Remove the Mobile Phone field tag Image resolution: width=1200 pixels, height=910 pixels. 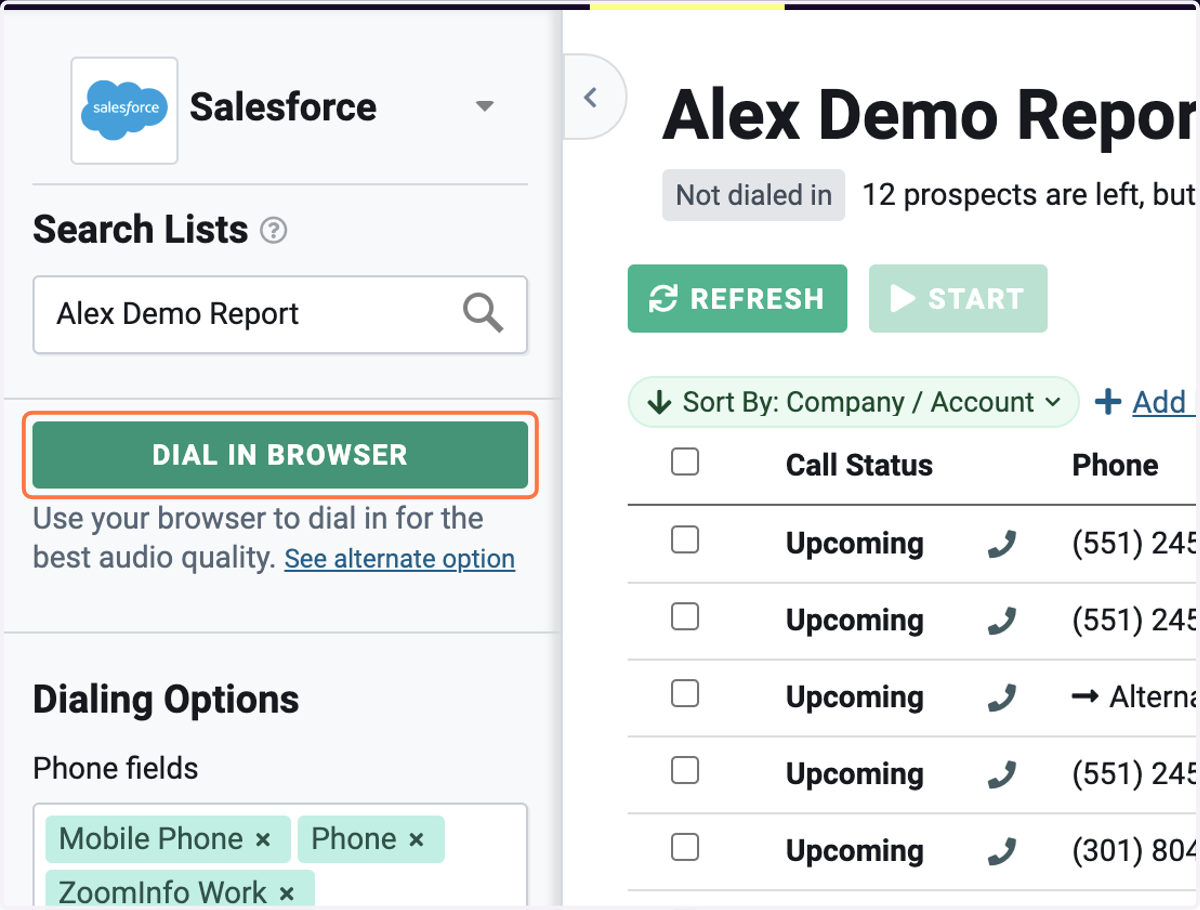click(263, 840)
